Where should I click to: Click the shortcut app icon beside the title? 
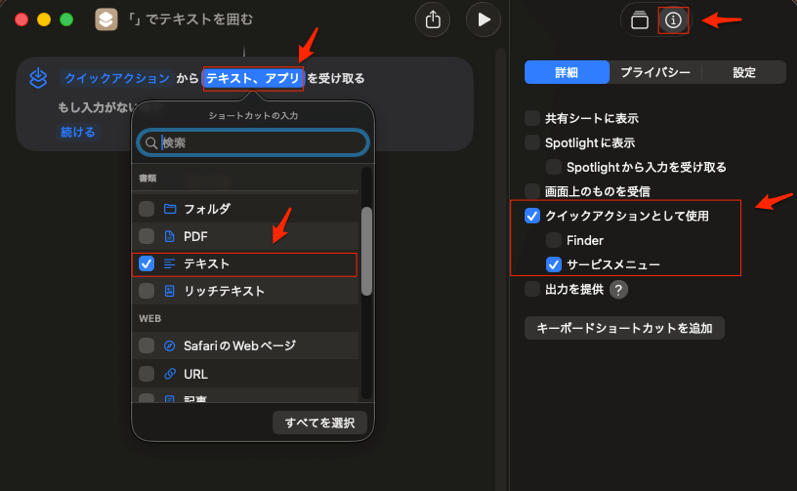coord(106,20)
